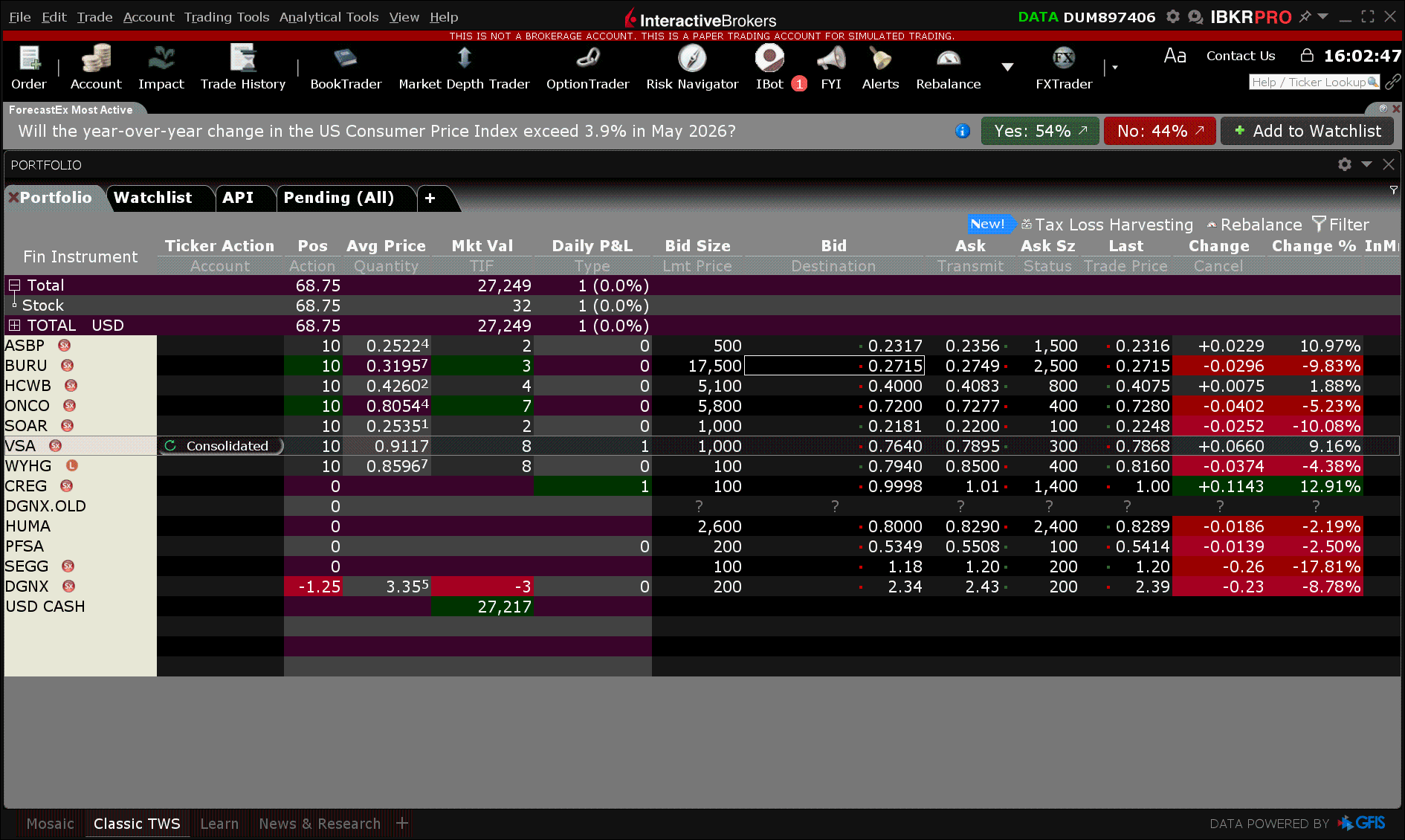The width and height of the screenshot is (1405, 840).
Task: Click the chain link icon by ticker lookup
Action: pyautogui.click(x=1392, y=82)
